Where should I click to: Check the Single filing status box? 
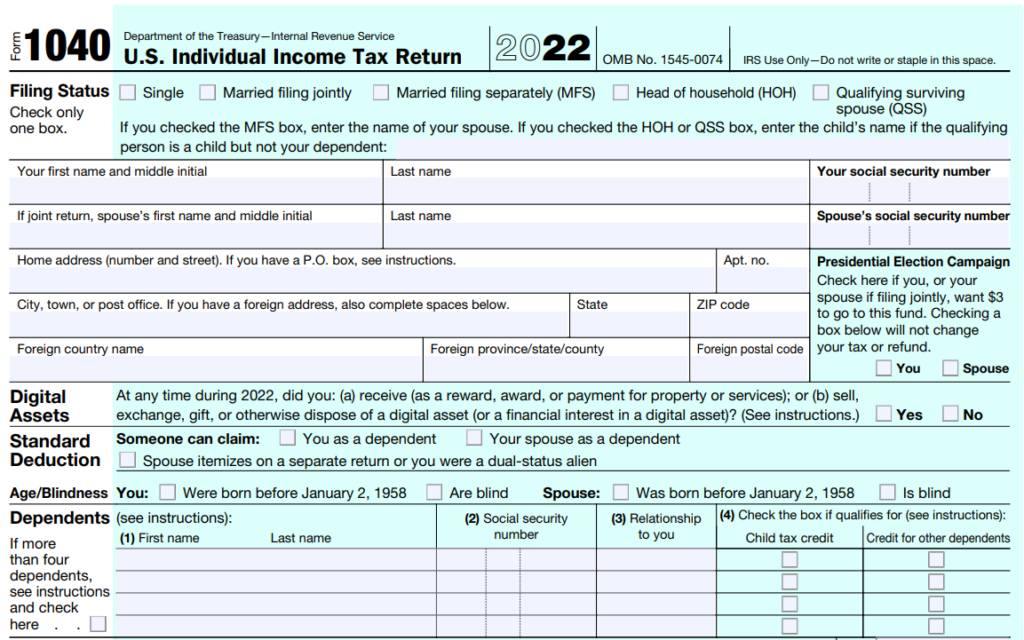tap(128, 93)
